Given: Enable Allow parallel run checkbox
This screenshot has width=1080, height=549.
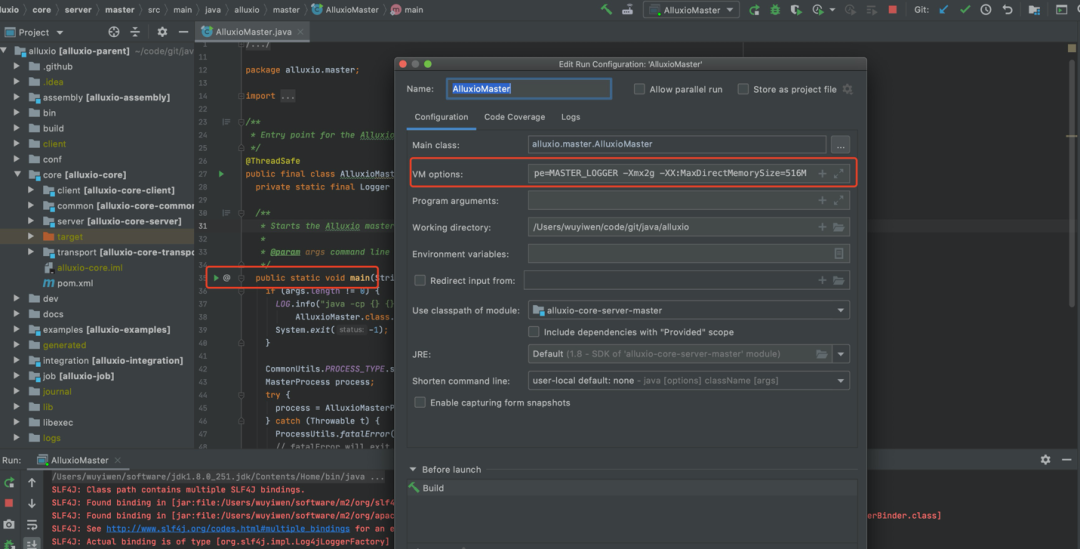Looking at the screenshot, I should point(639,89).
